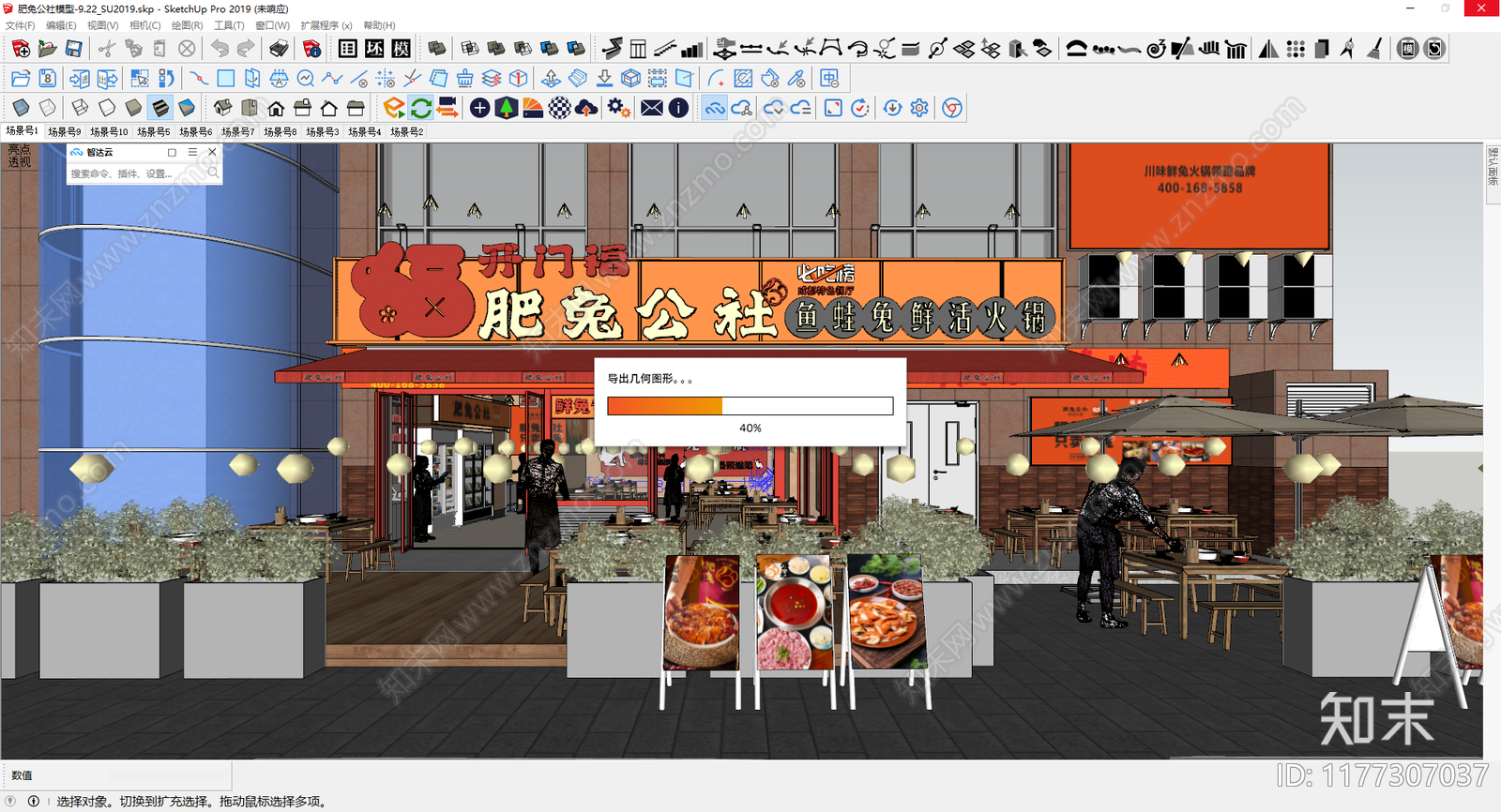Click the Undo arrow icon

pos(220,49)
